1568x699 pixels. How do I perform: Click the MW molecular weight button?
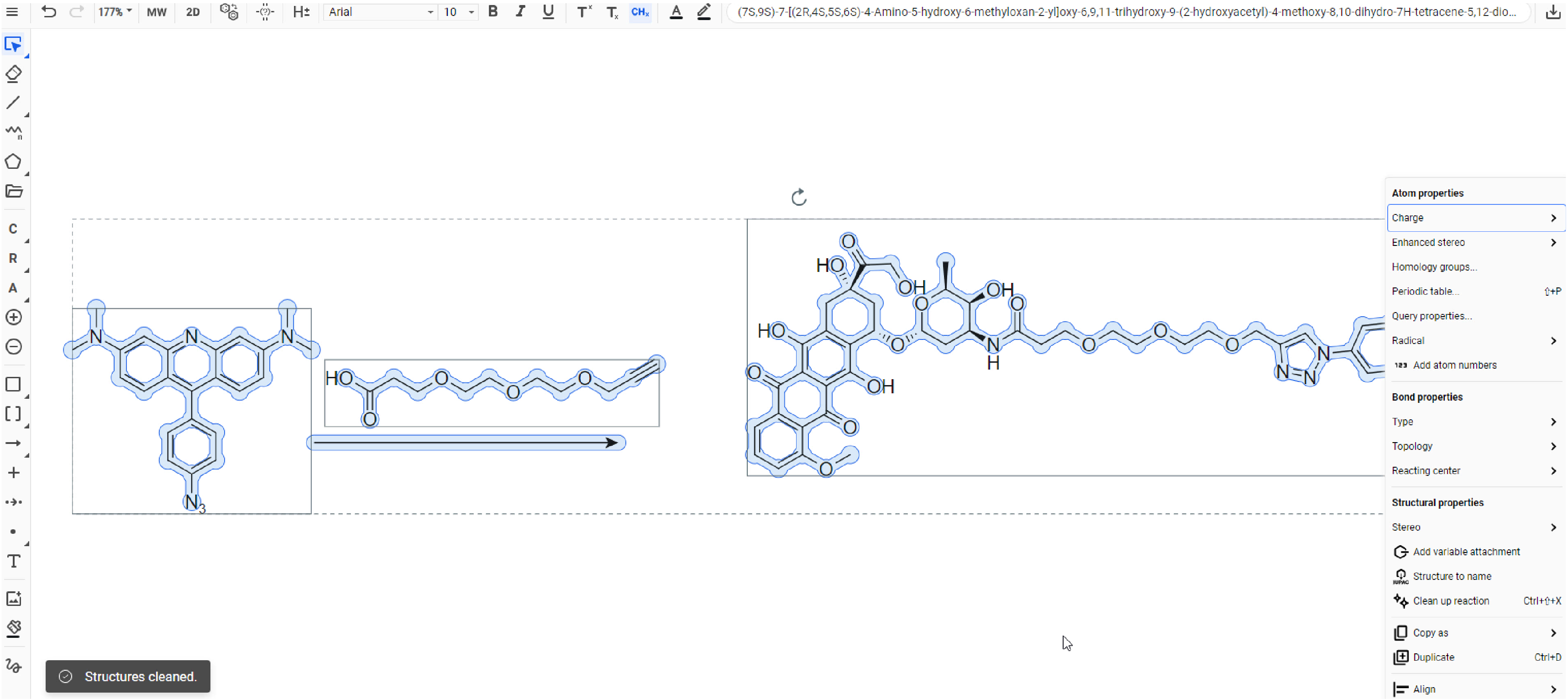(157, 11)
